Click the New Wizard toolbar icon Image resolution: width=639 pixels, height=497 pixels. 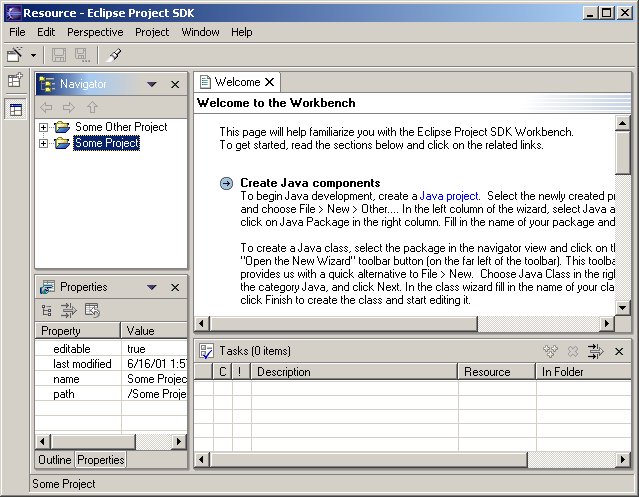(x=15, y=55)
